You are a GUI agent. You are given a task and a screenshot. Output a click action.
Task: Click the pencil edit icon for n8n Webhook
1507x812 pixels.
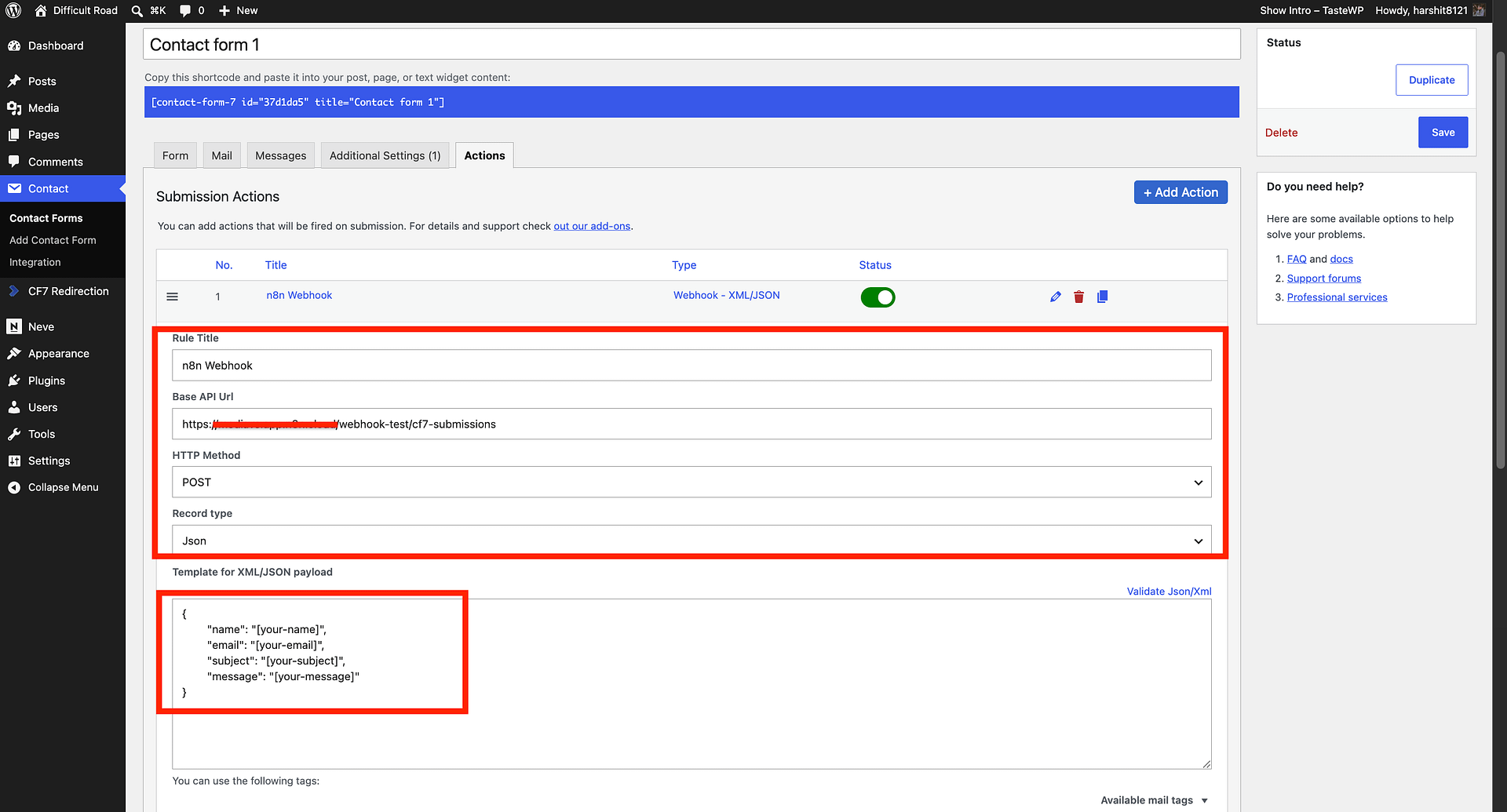coord(1056,297)
